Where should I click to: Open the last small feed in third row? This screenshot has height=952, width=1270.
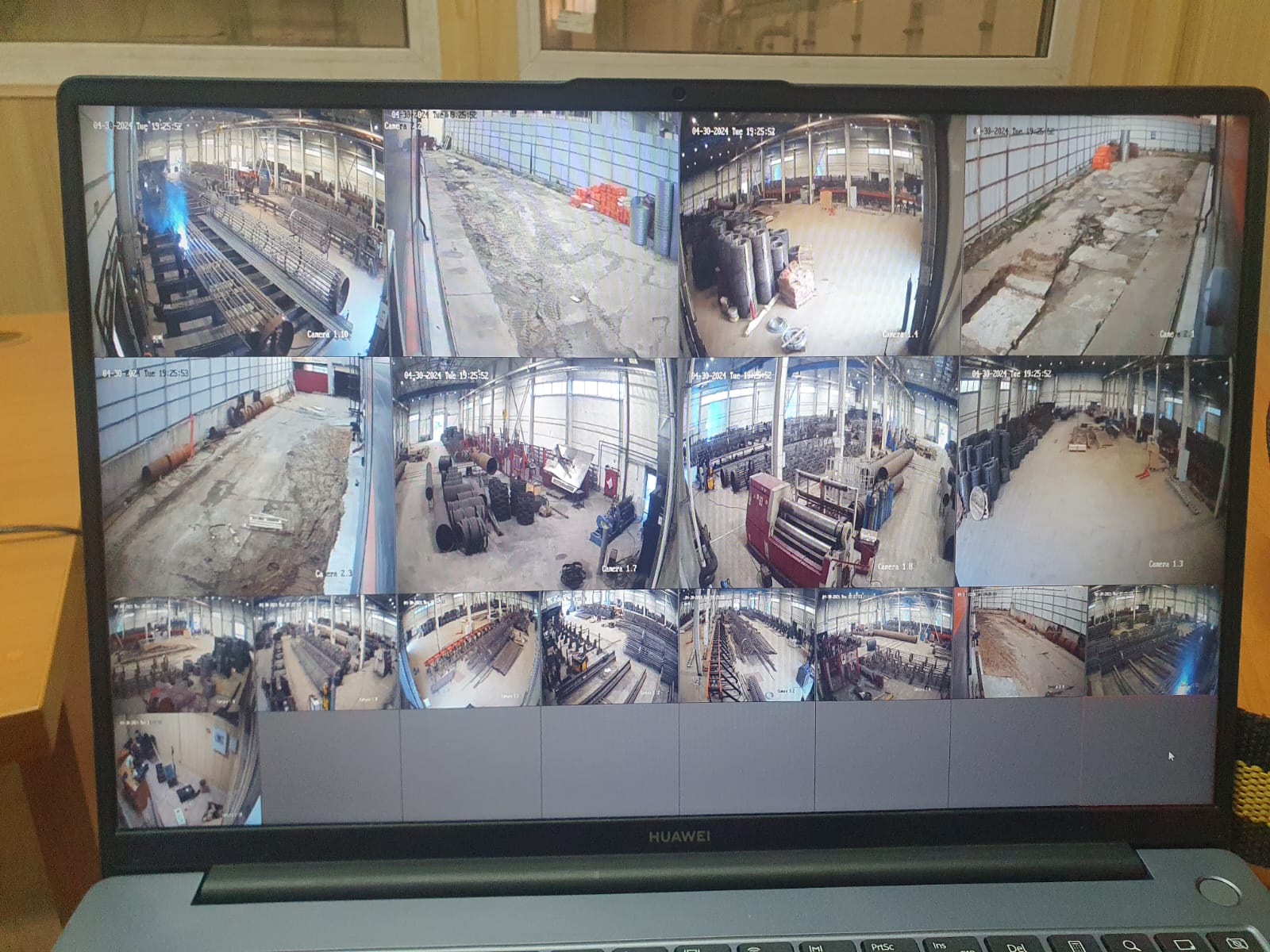1153,641
